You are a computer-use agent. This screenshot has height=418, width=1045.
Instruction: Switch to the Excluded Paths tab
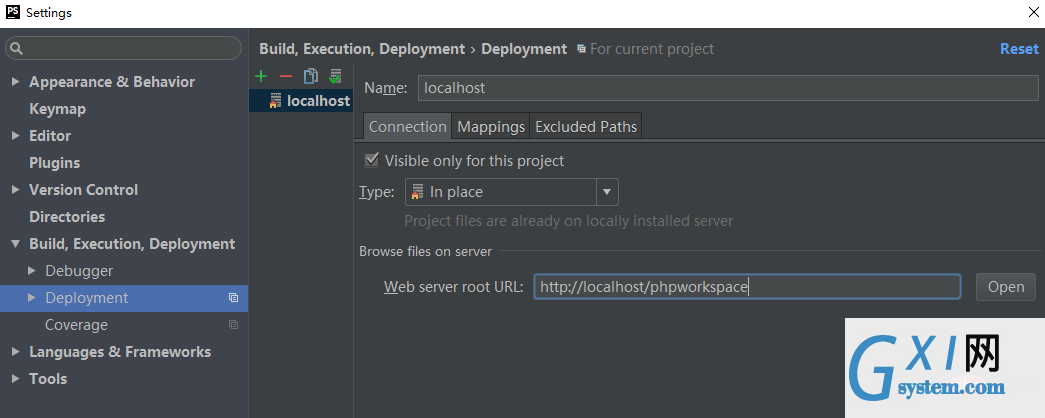tap(586, 126)
